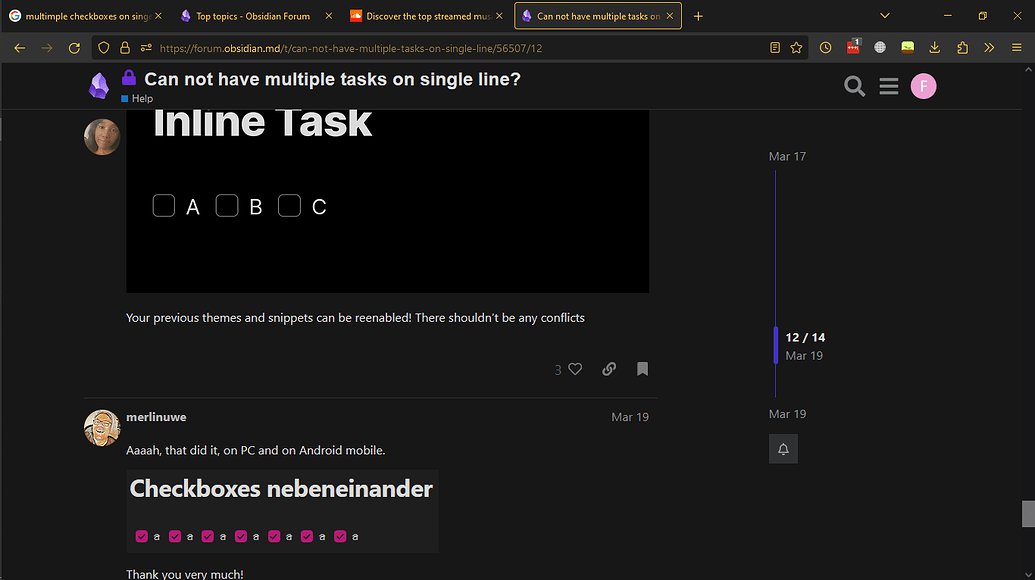Screen dimensions: 1035x580
Task: Expand the extensions overflow chevron
Action: pyautogui.click(x=989, y=47)
